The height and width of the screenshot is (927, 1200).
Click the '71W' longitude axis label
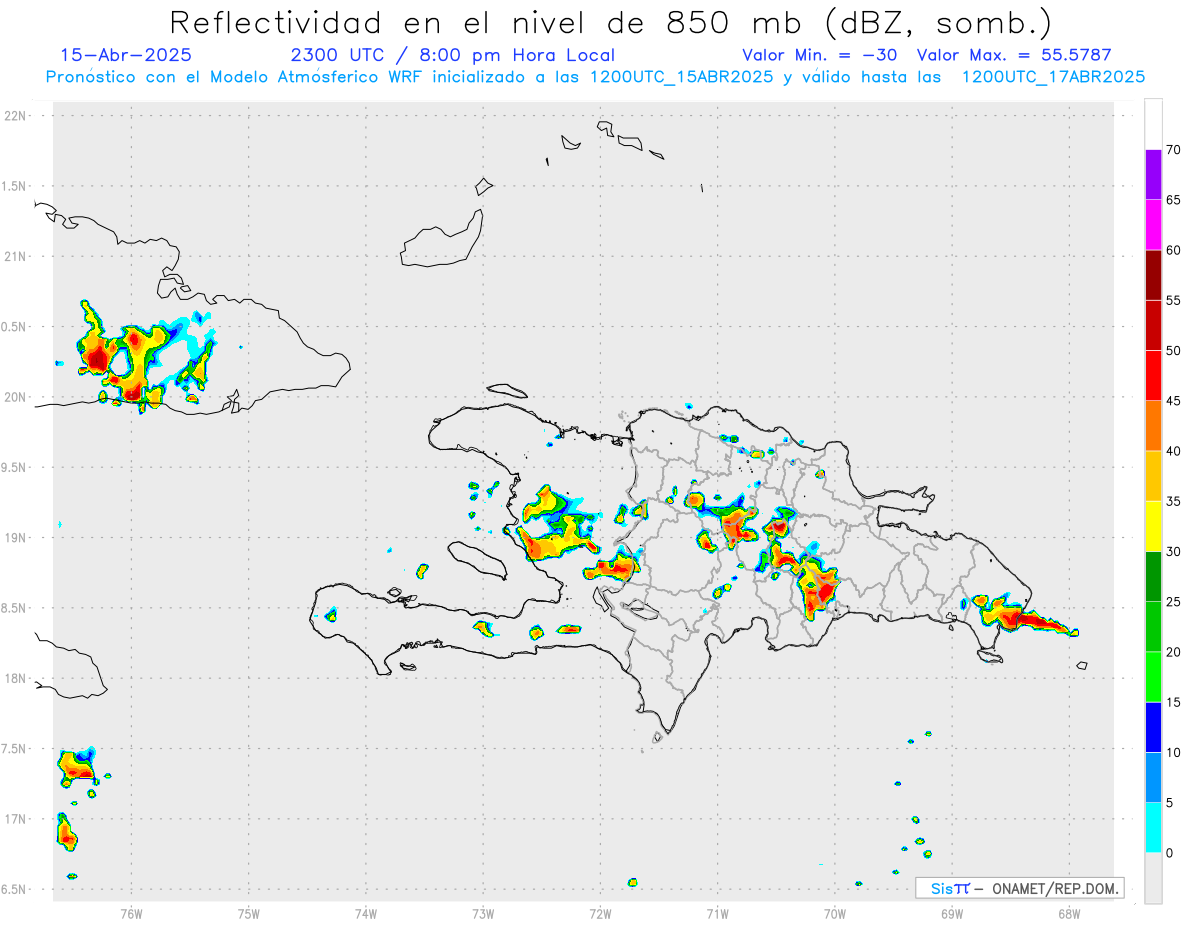[717, 912]
